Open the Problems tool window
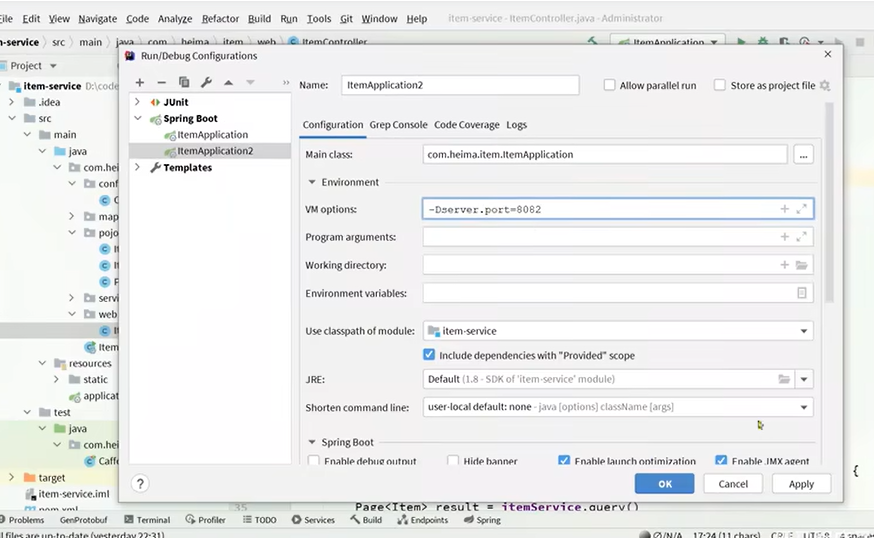Viewport: 874px width, 538px height. click(x=21, y=520)
